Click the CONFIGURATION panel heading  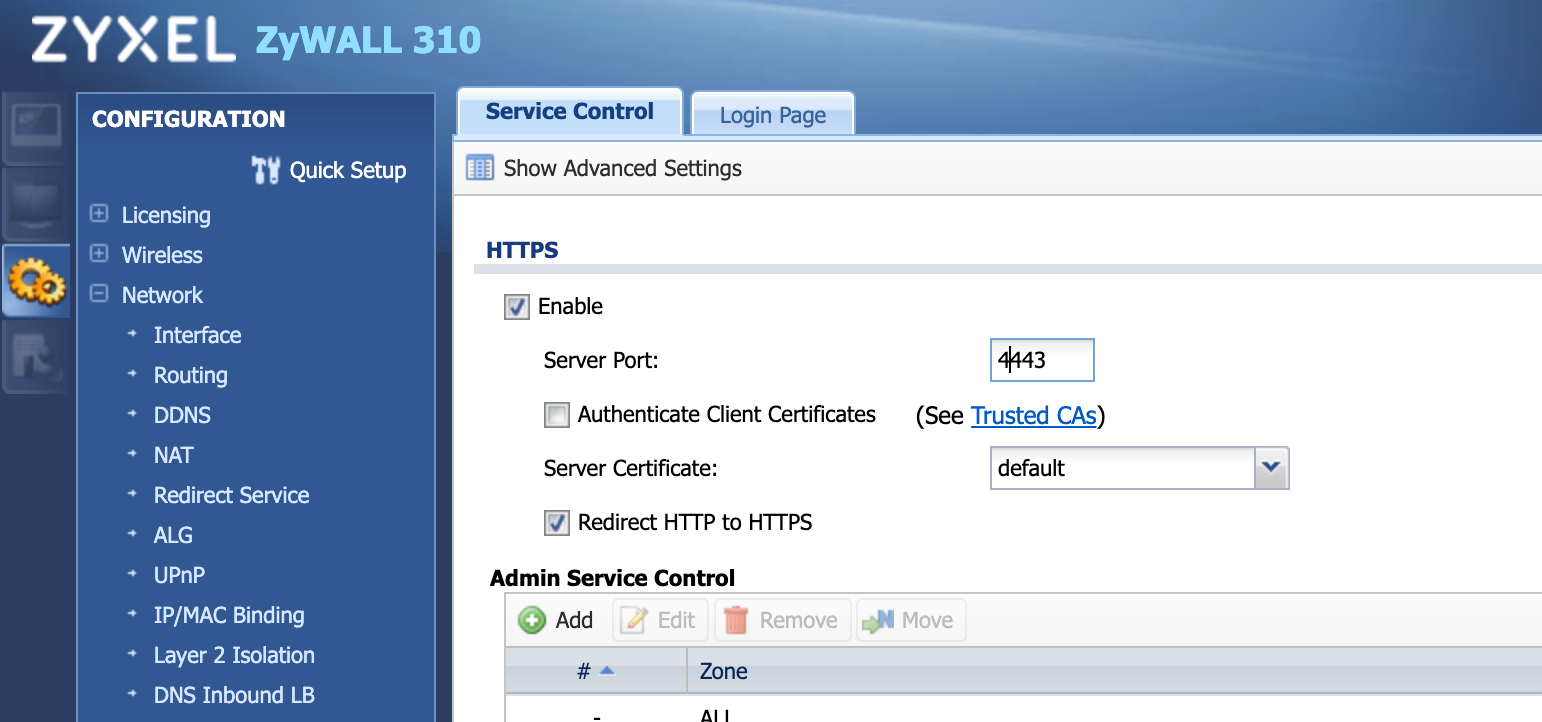point(189,118)
